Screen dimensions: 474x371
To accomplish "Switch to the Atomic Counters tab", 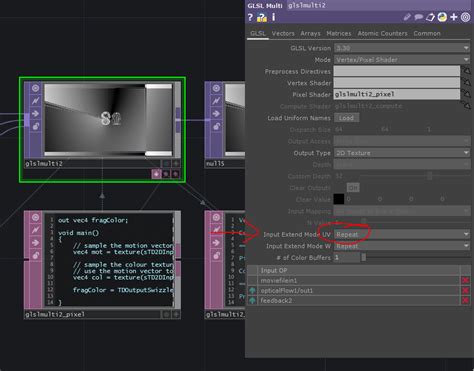I will pyautogui.click(x=382, y=33).
